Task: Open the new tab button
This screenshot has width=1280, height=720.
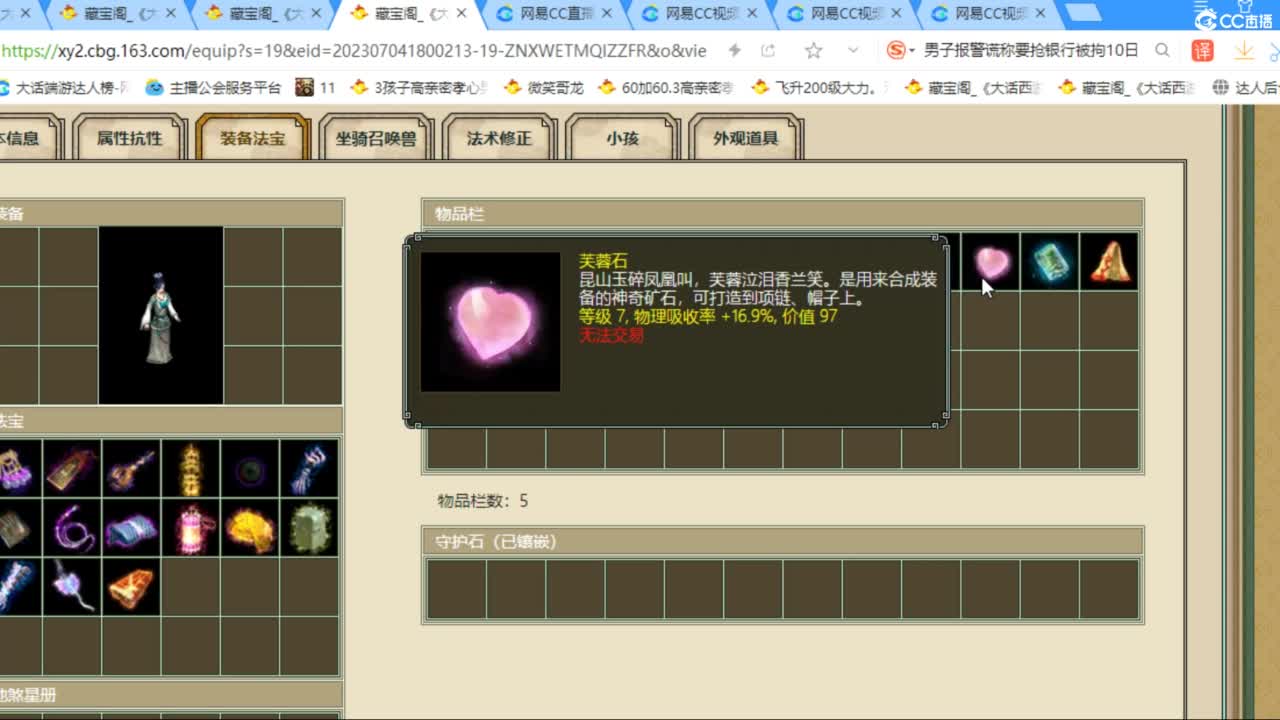Action: pos(1083,13)
